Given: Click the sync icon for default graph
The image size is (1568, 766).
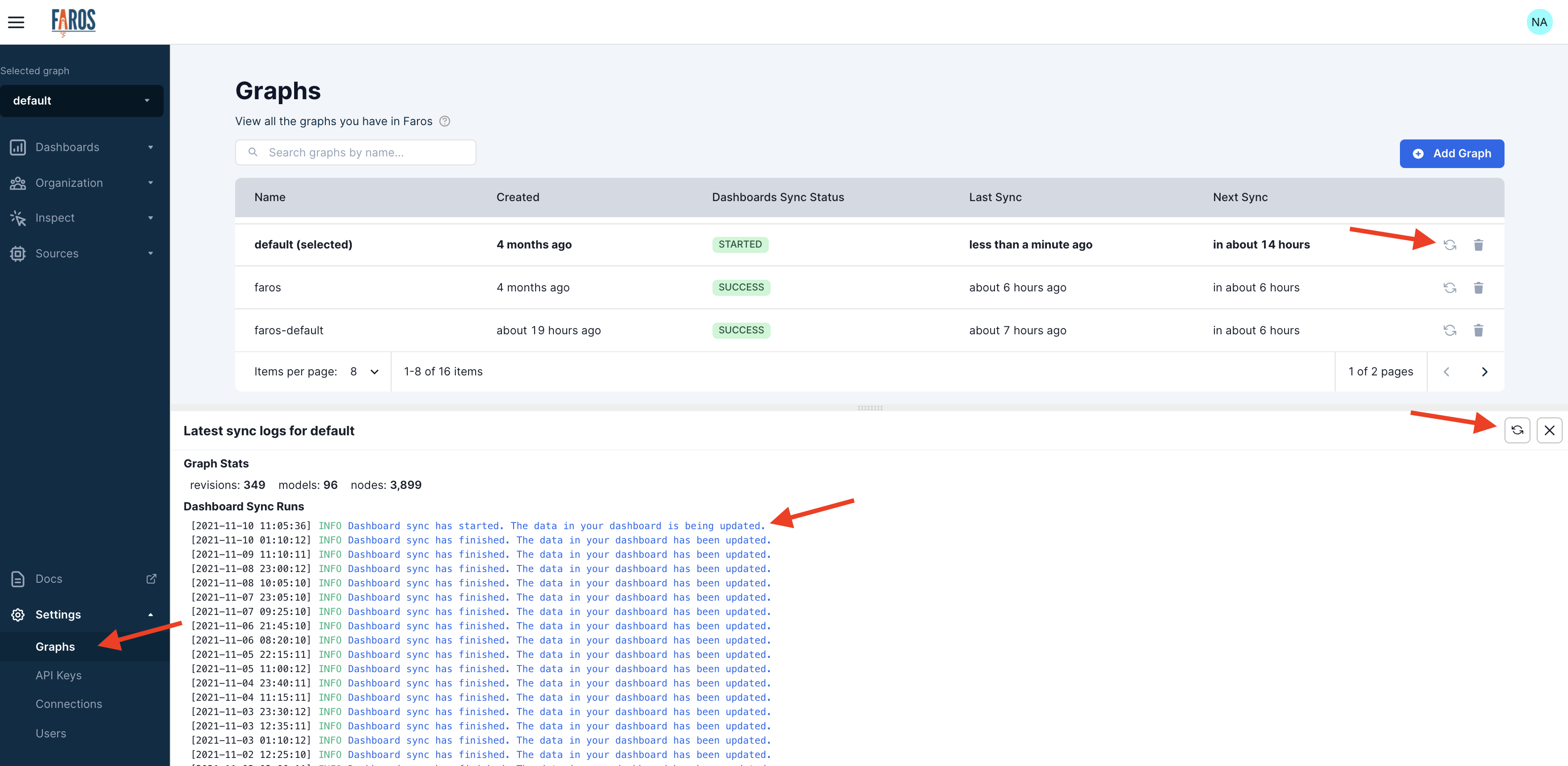Looking at the screenshot, I should [x=1449, y=244].
